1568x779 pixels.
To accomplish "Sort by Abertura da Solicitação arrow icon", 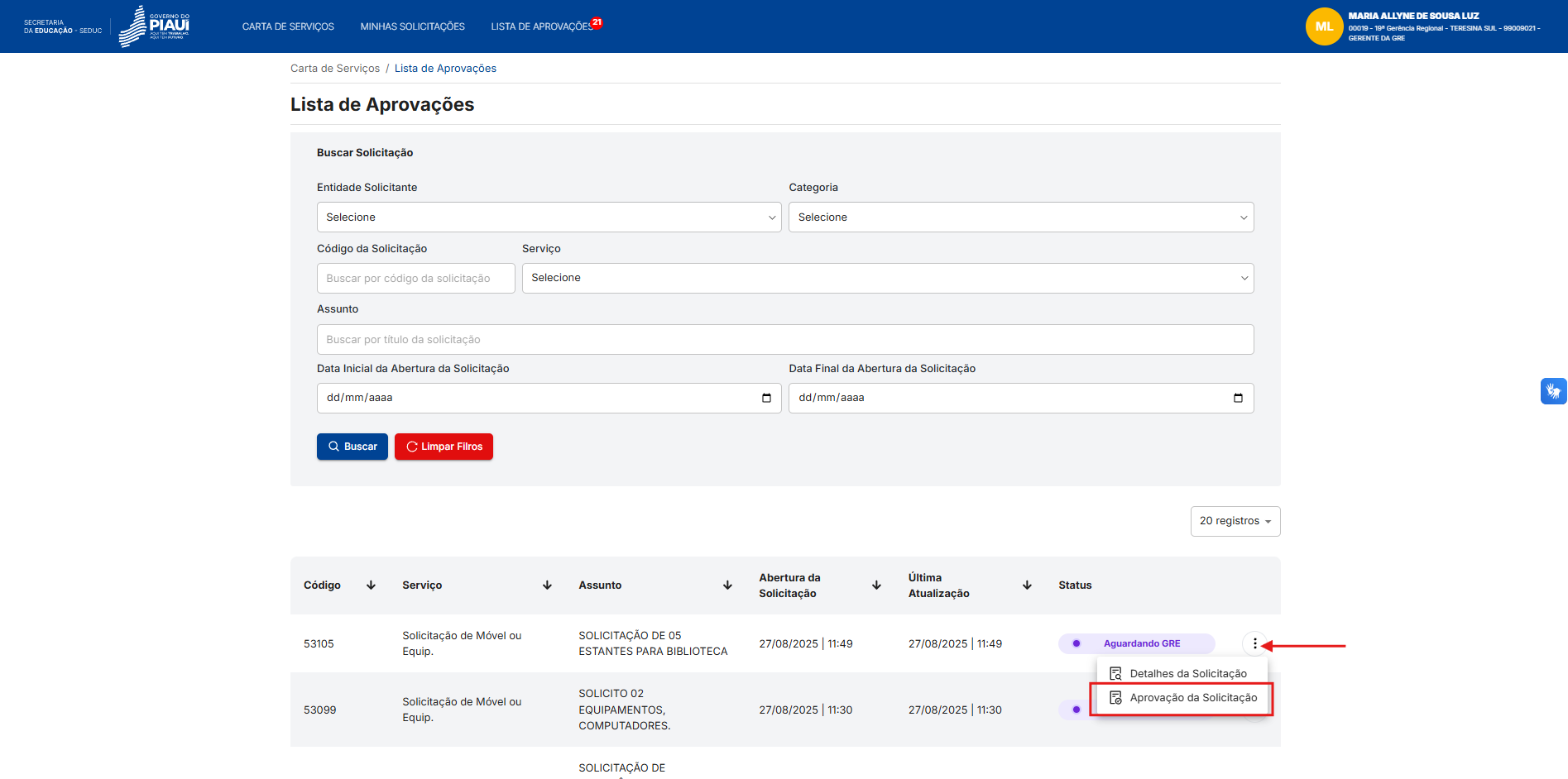I will (x=876, y=585).
